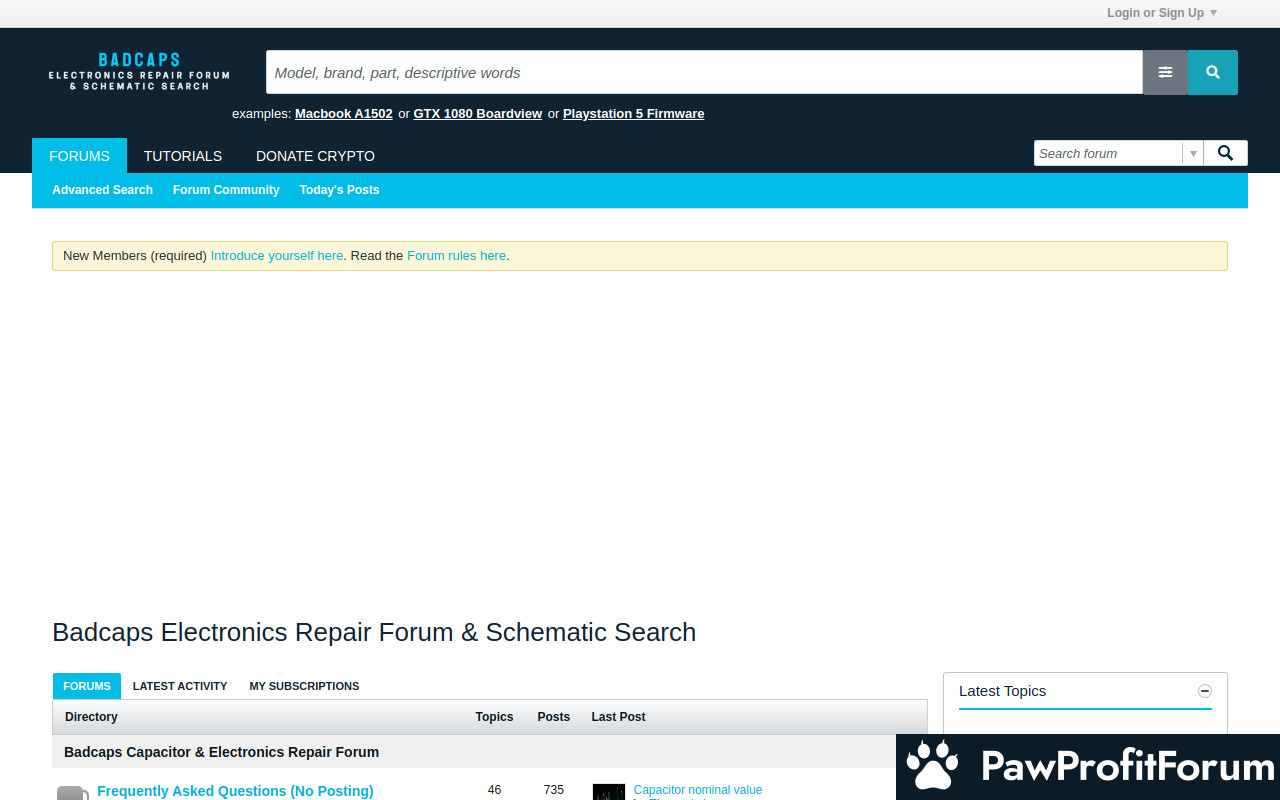The width and height of the screenshot is (1280, 800).
Task: Open the Tutorials menu item
Action: click(x=183, y=156)
